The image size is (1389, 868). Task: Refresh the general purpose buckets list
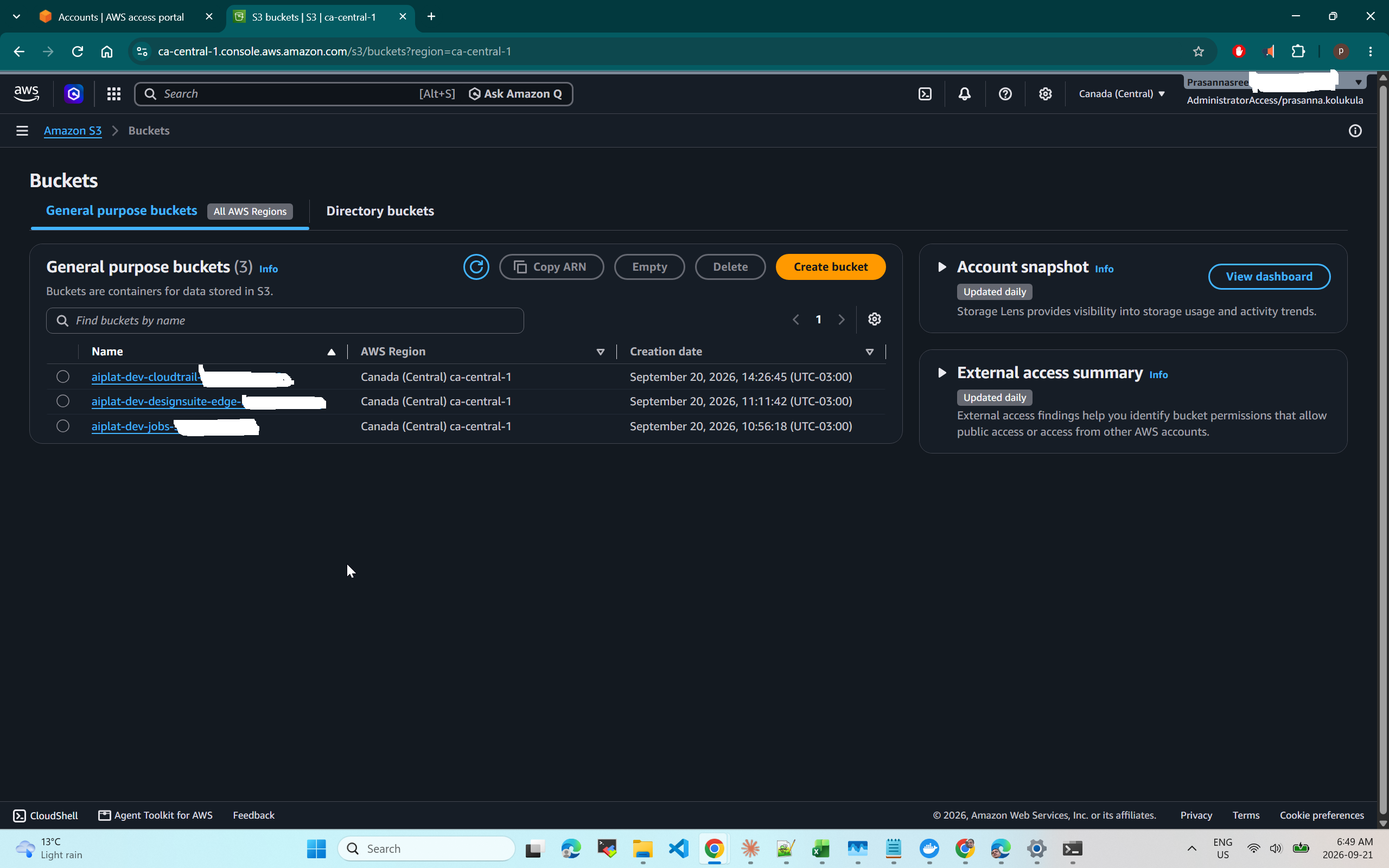[476, 267]
